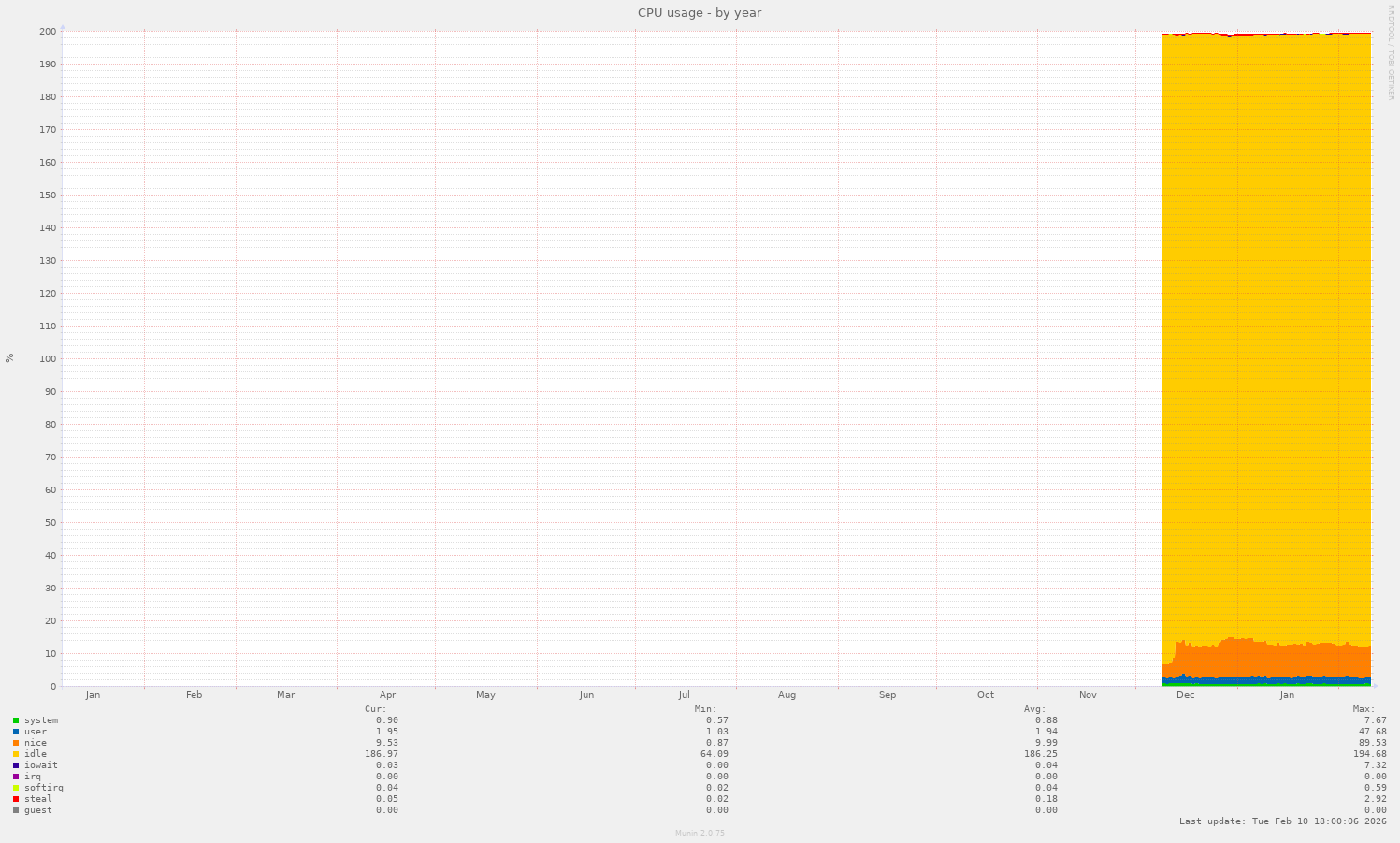Click the grey guest legend square

17,810
